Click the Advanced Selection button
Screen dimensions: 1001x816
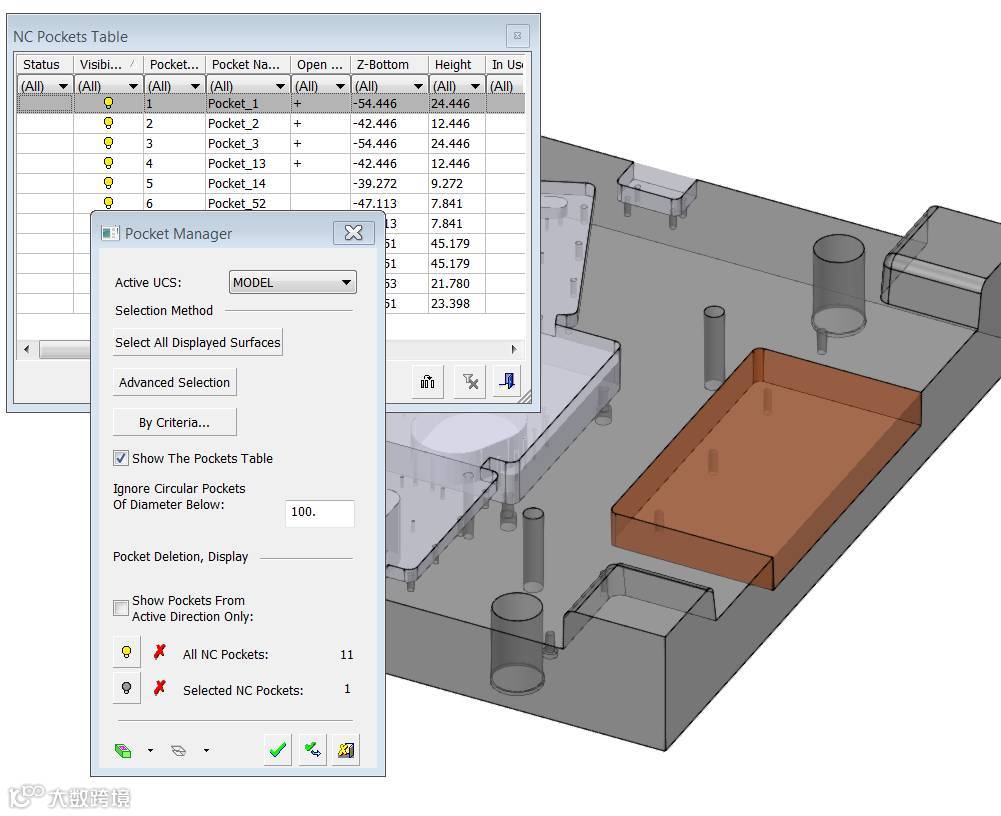(x=174, y=382)
